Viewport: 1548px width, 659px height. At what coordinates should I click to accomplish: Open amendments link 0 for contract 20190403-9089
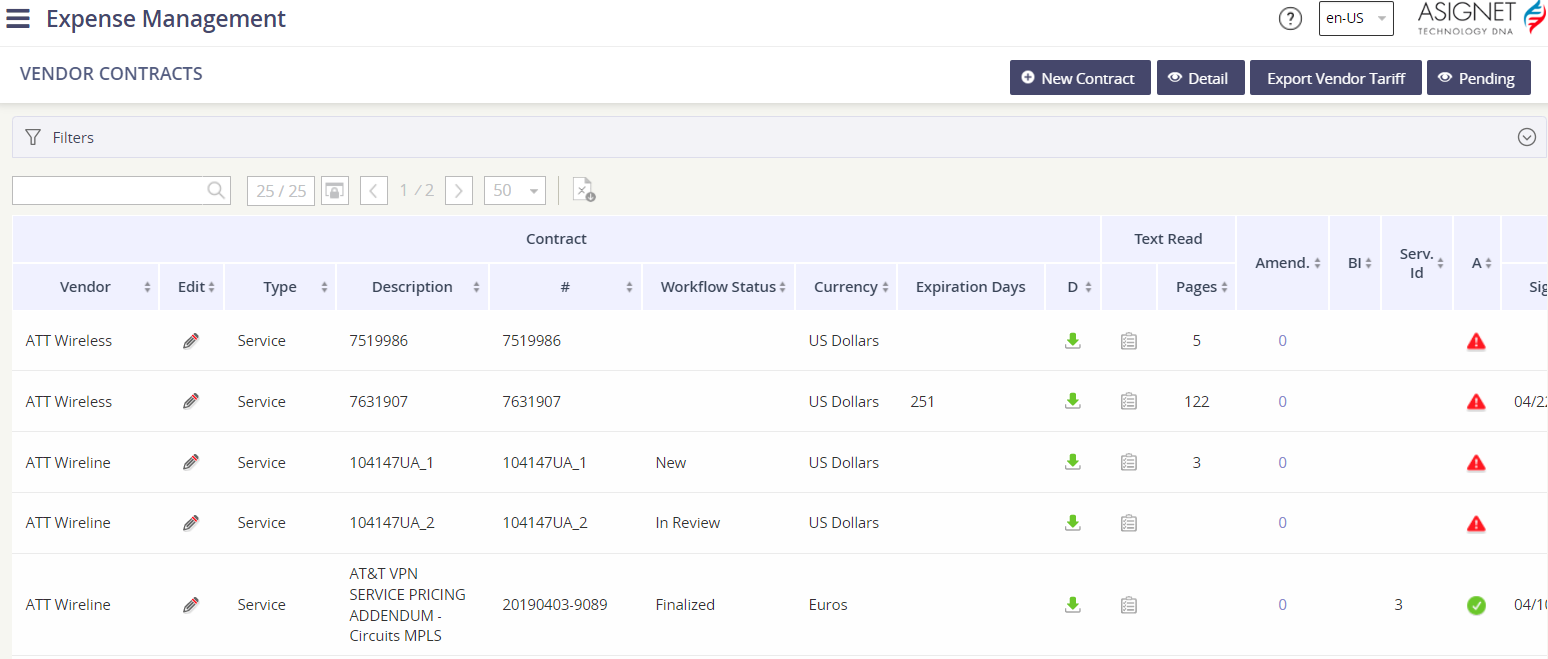point(1283,605)
